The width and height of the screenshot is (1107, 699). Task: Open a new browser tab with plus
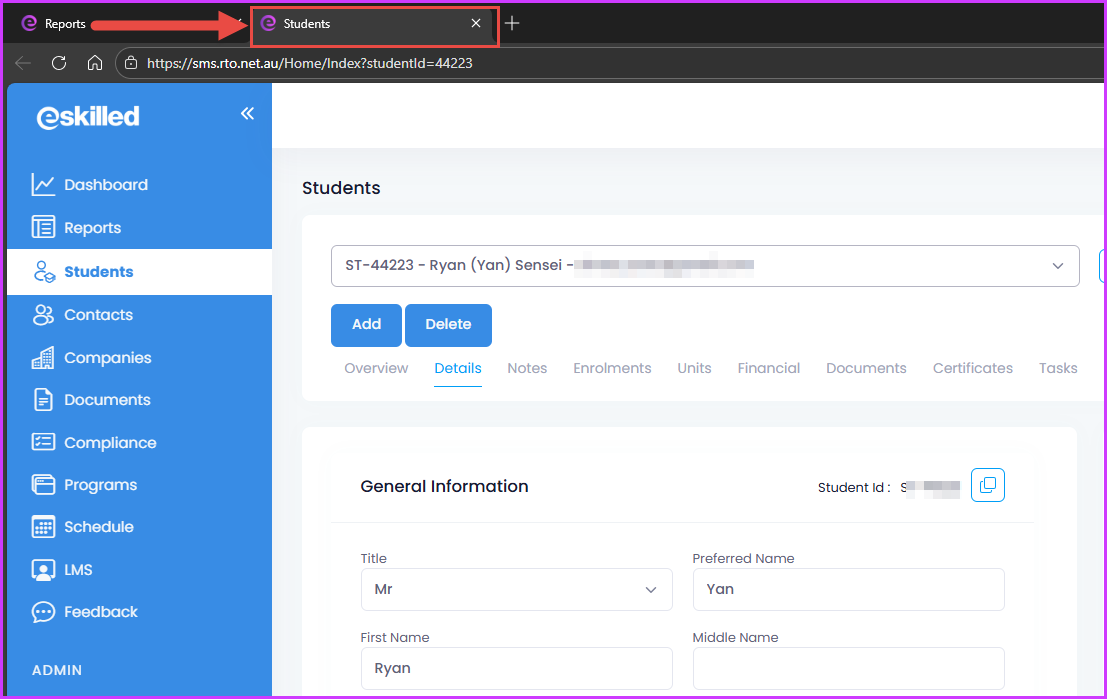pos(512,23)
